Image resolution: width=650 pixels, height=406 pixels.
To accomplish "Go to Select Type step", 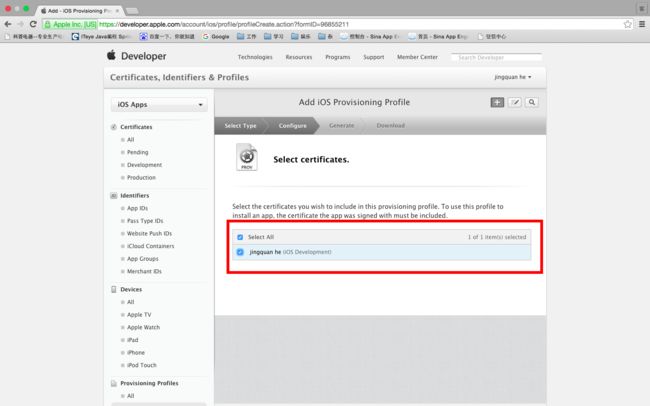I will click(x=240, y=126).
